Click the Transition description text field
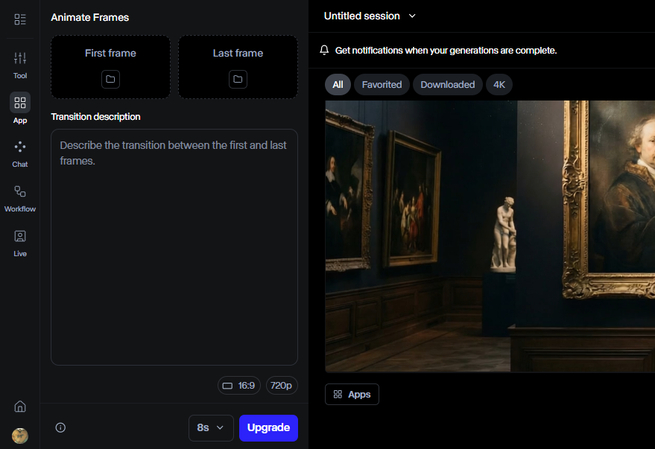Viewport: 655px width, 449px height. (174, 246)
